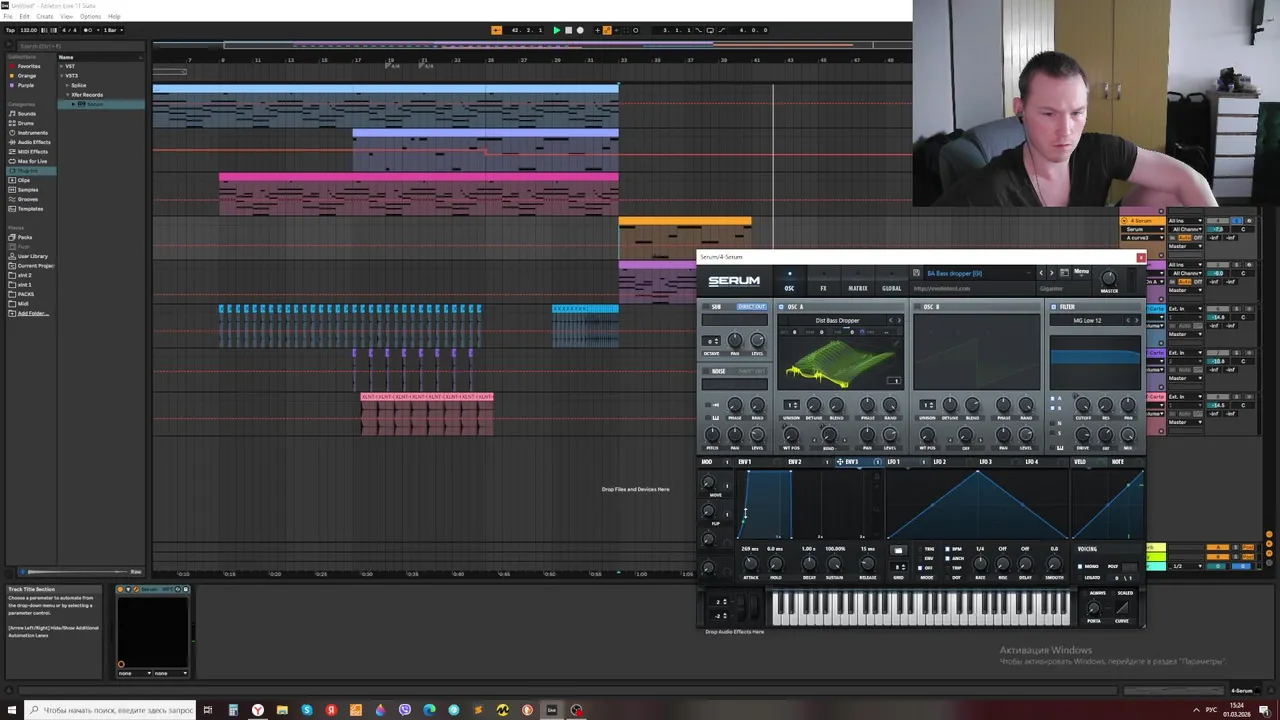Click Add Folder in browser
The image size is (1280, 720).
point(32,313)
